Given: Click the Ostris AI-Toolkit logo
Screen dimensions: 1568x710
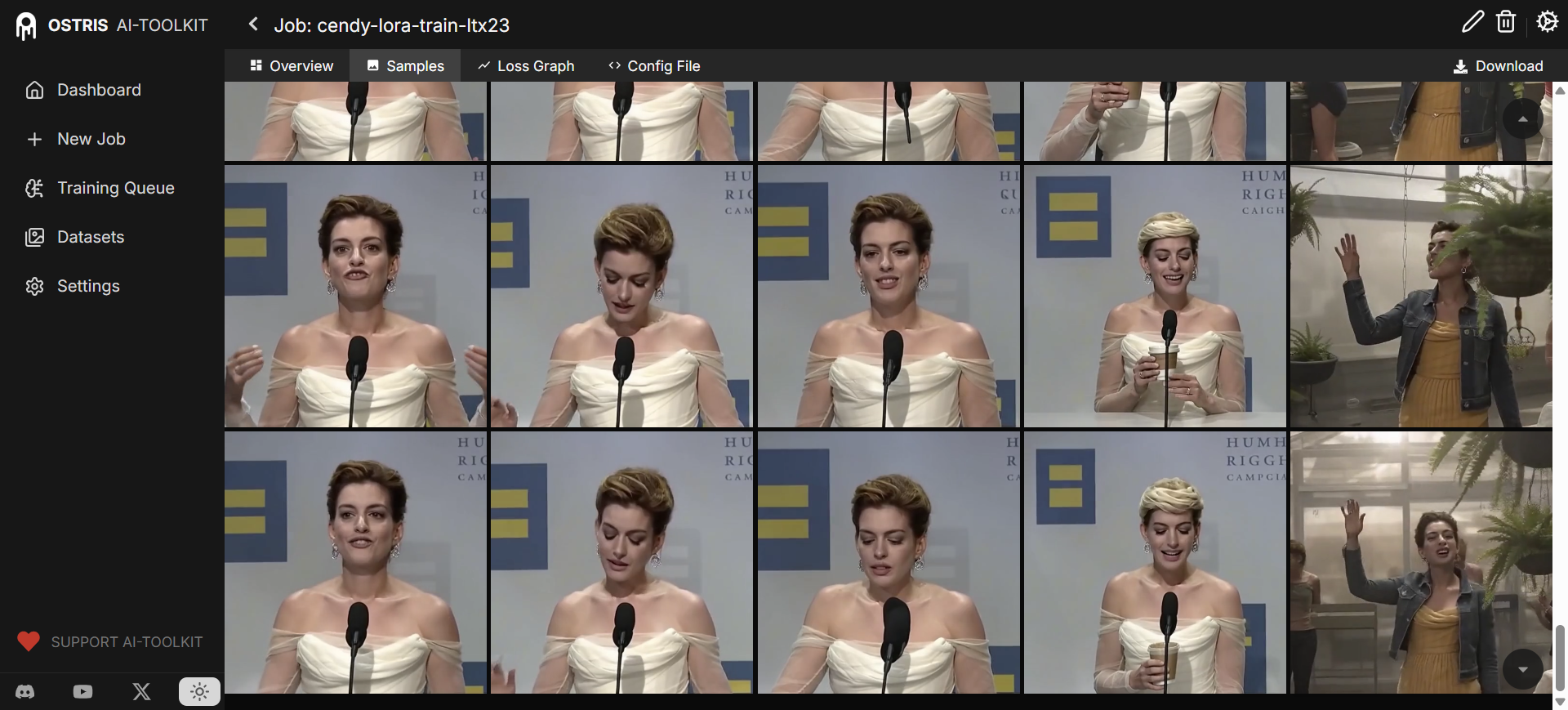Looking at the screenshot, I should (x=112, y=25).
